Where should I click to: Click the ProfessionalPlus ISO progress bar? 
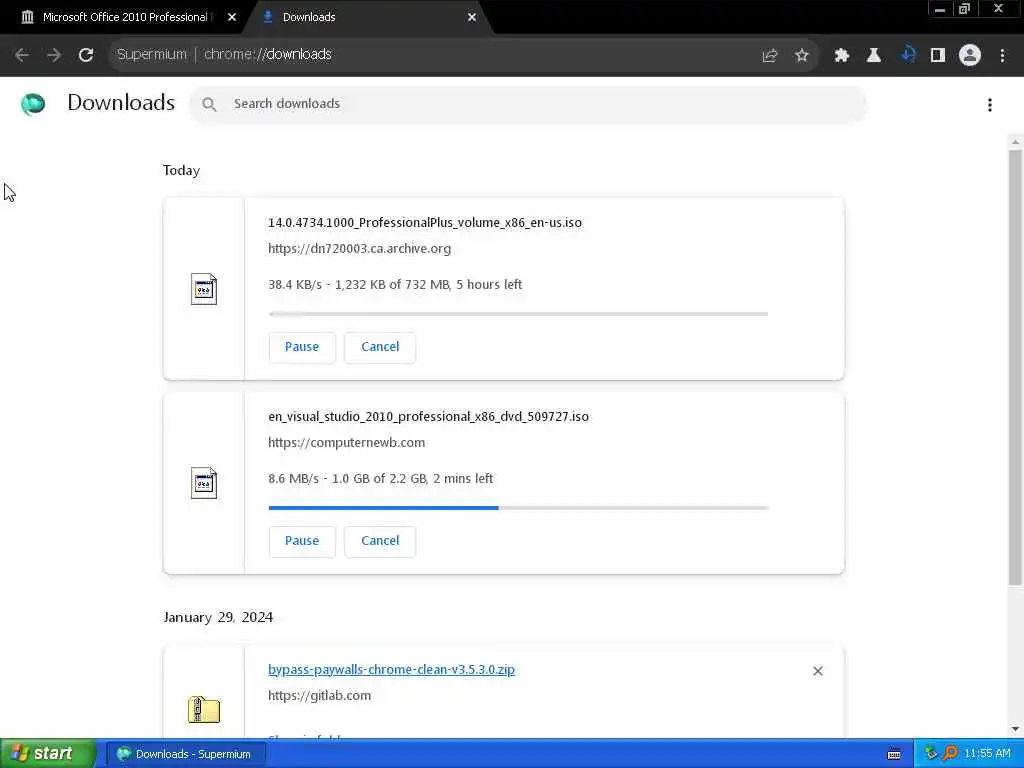pos(518,314)
